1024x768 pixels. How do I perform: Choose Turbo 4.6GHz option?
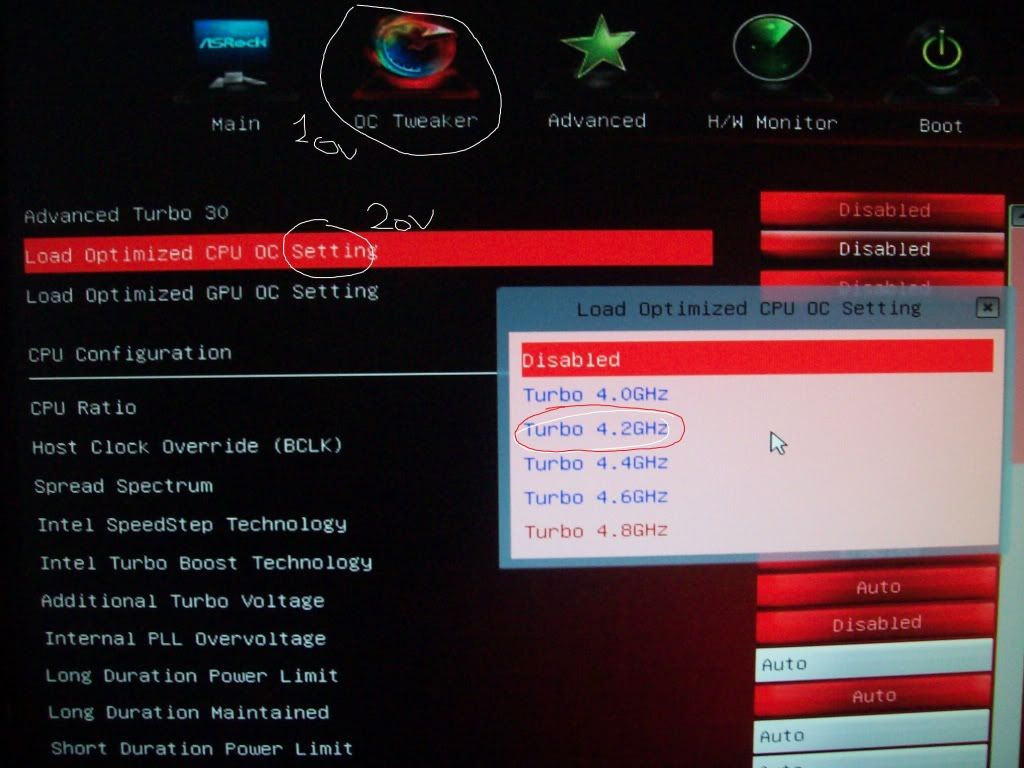[x=596, y=497]
